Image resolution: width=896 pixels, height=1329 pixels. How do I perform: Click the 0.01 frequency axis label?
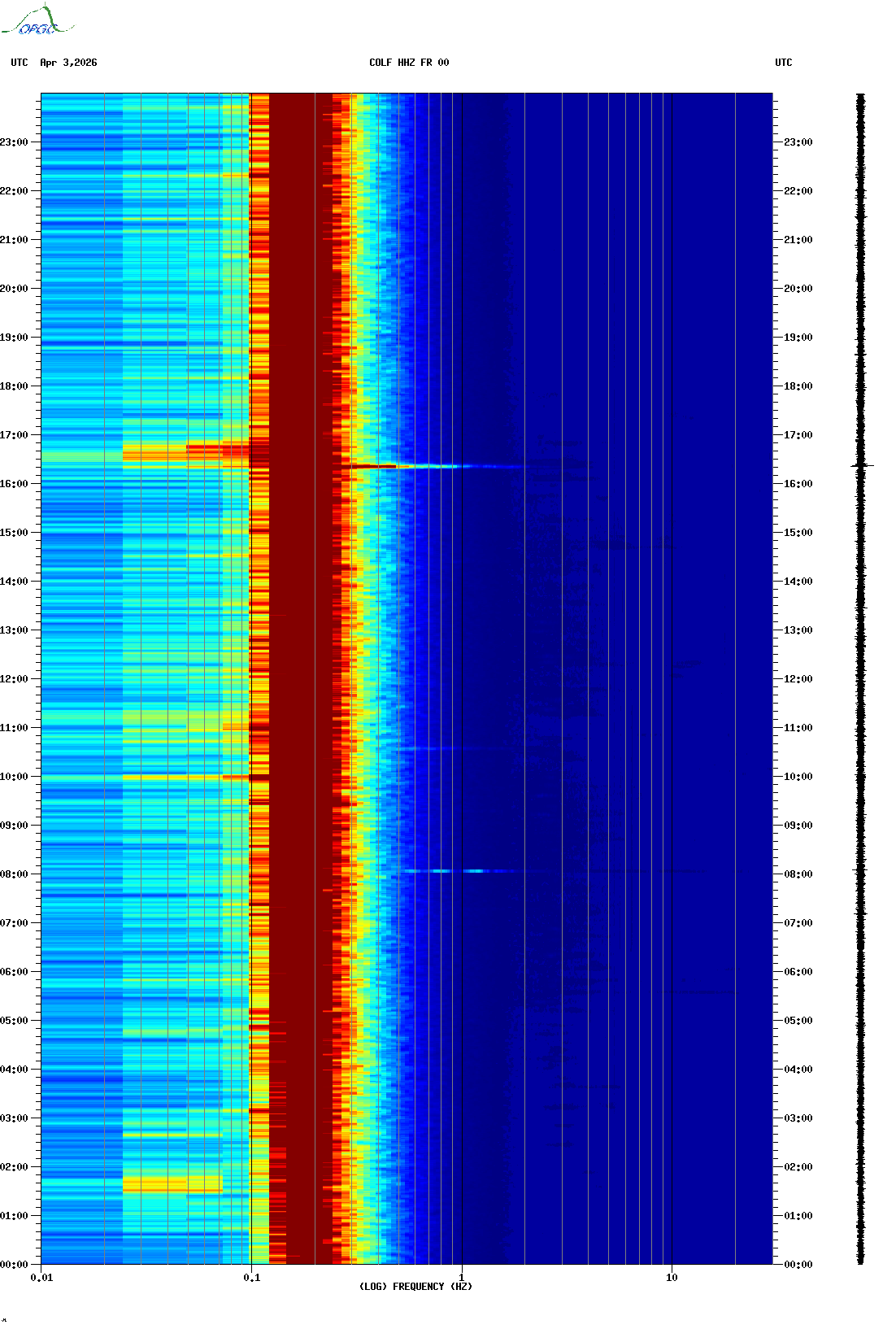pyautogui.click(x=41, y=1277)
